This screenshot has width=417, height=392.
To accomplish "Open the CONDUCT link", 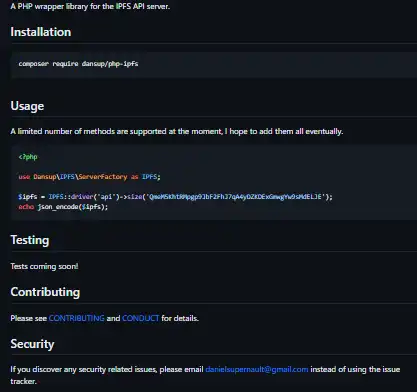I will [140, 318].
